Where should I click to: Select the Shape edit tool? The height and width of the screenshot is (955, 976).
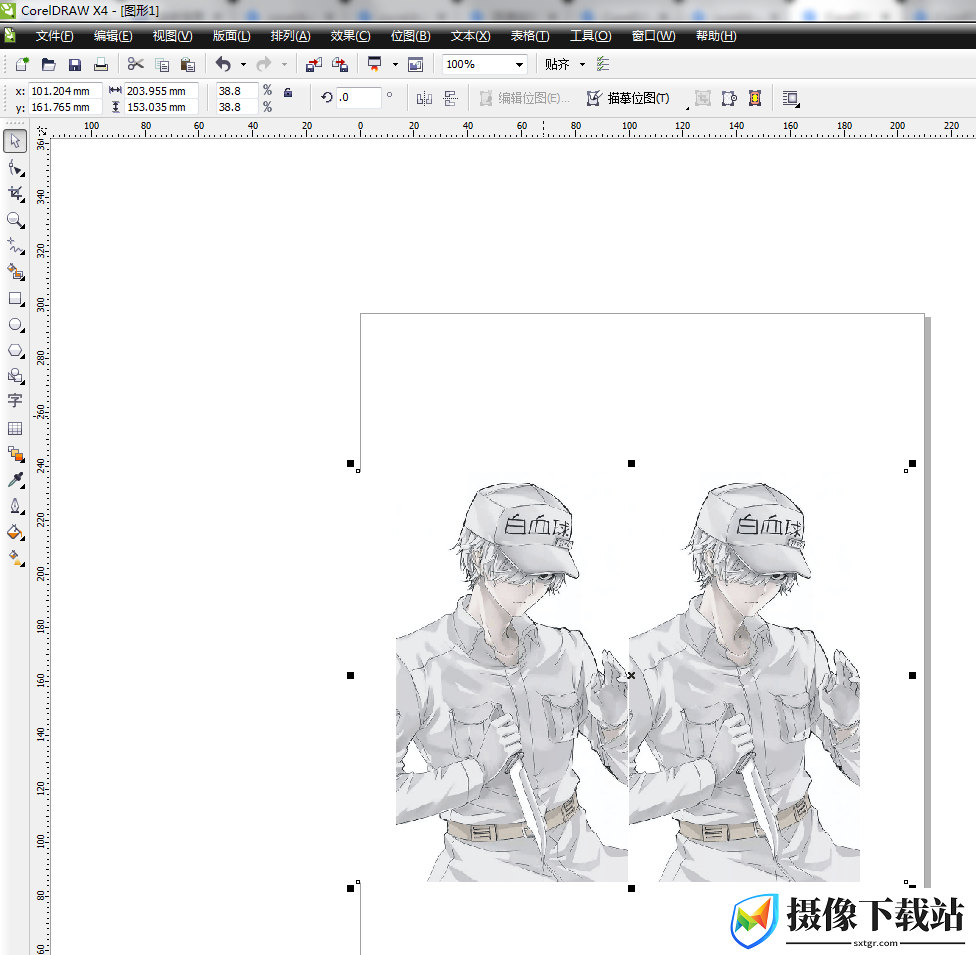[15, 168]
